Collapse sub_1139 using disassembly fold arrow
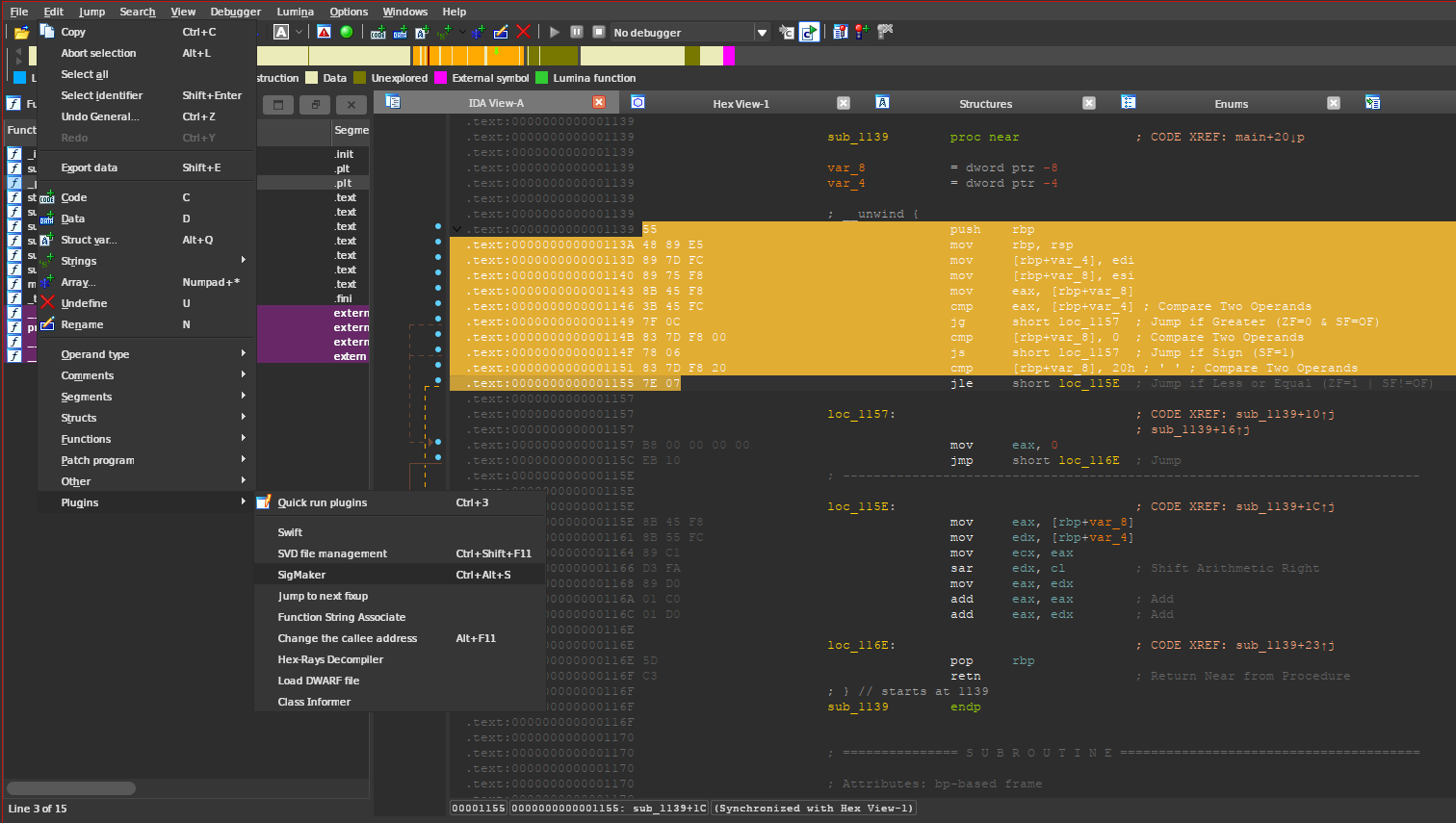The width and height of the screenshot is (1456, 823). (456, 229)
